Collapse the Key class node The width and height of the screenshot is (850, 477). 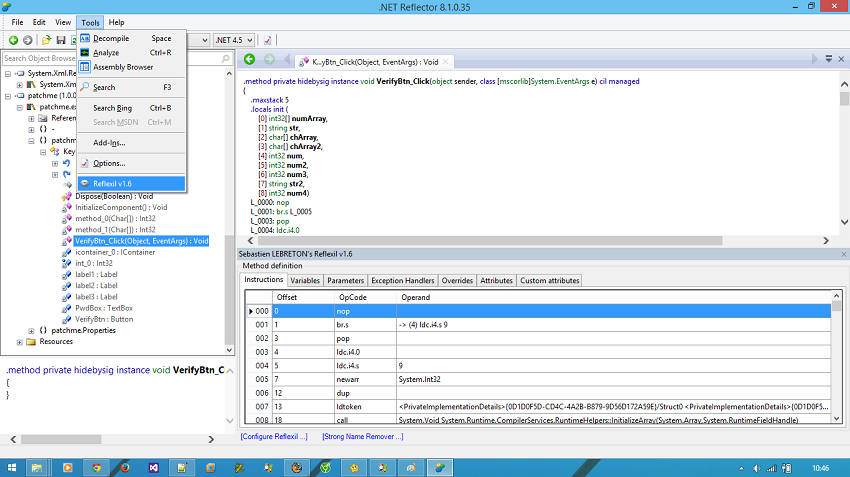(x=43, y=152)
